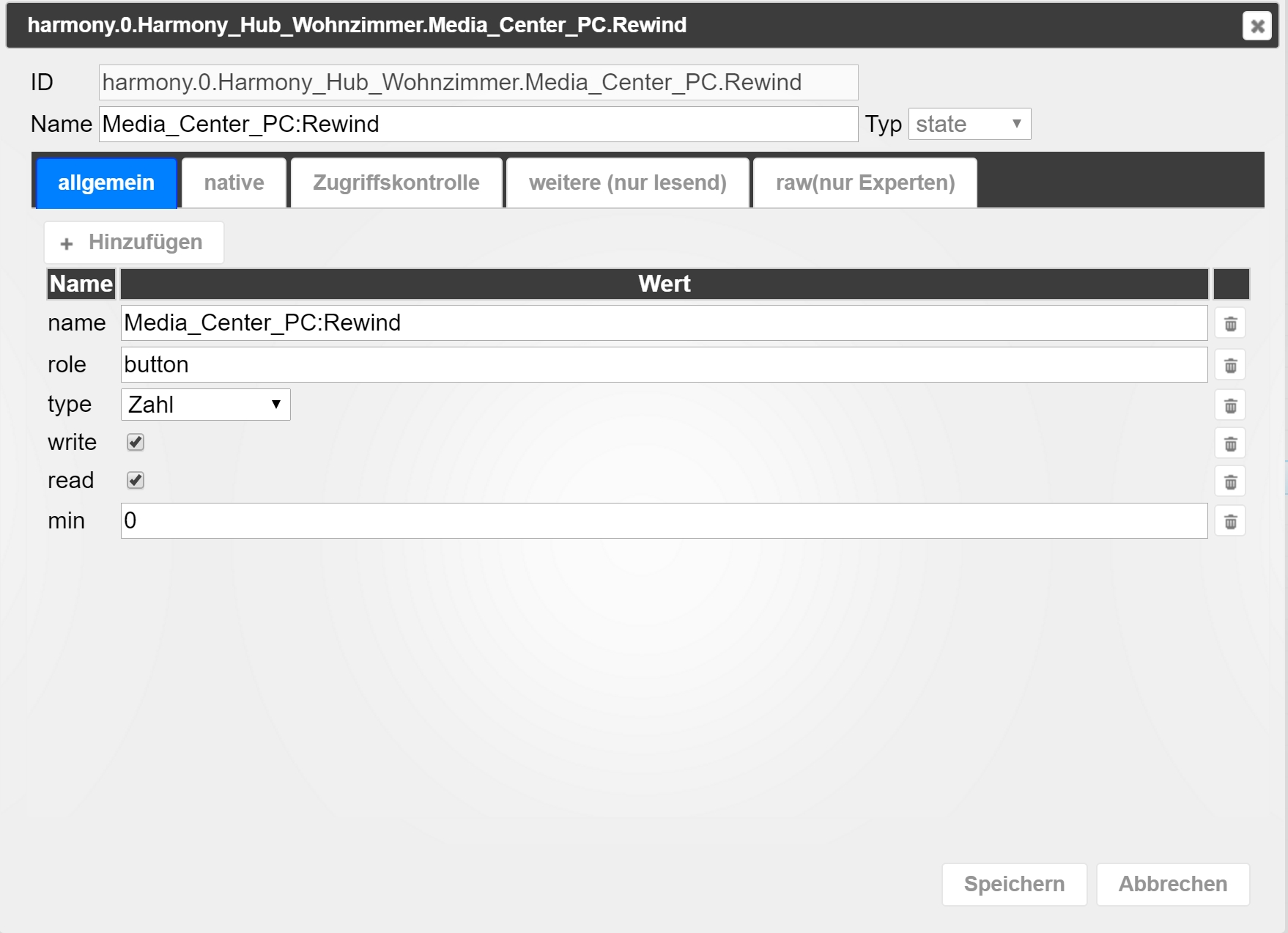The image size is (1288, 933).
Task: Edit the min value field containing 0
Action: pos(664,520)
